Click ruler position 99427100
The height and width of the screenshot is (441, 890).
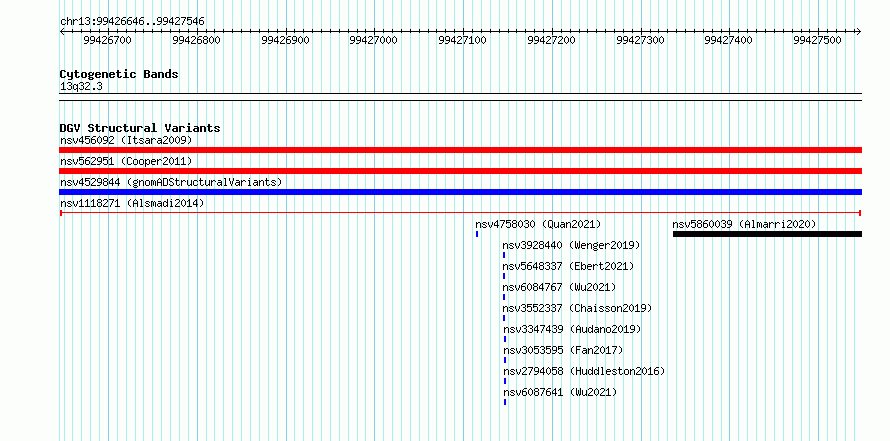click(x=463, y=40)
